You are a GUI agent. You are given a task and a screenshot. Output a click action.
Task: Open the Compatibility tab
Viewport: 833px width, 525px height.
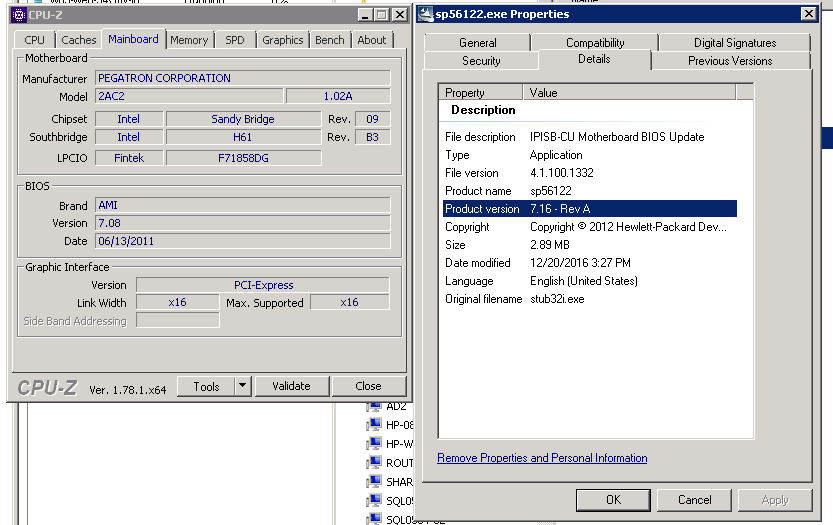coord(595,43)
